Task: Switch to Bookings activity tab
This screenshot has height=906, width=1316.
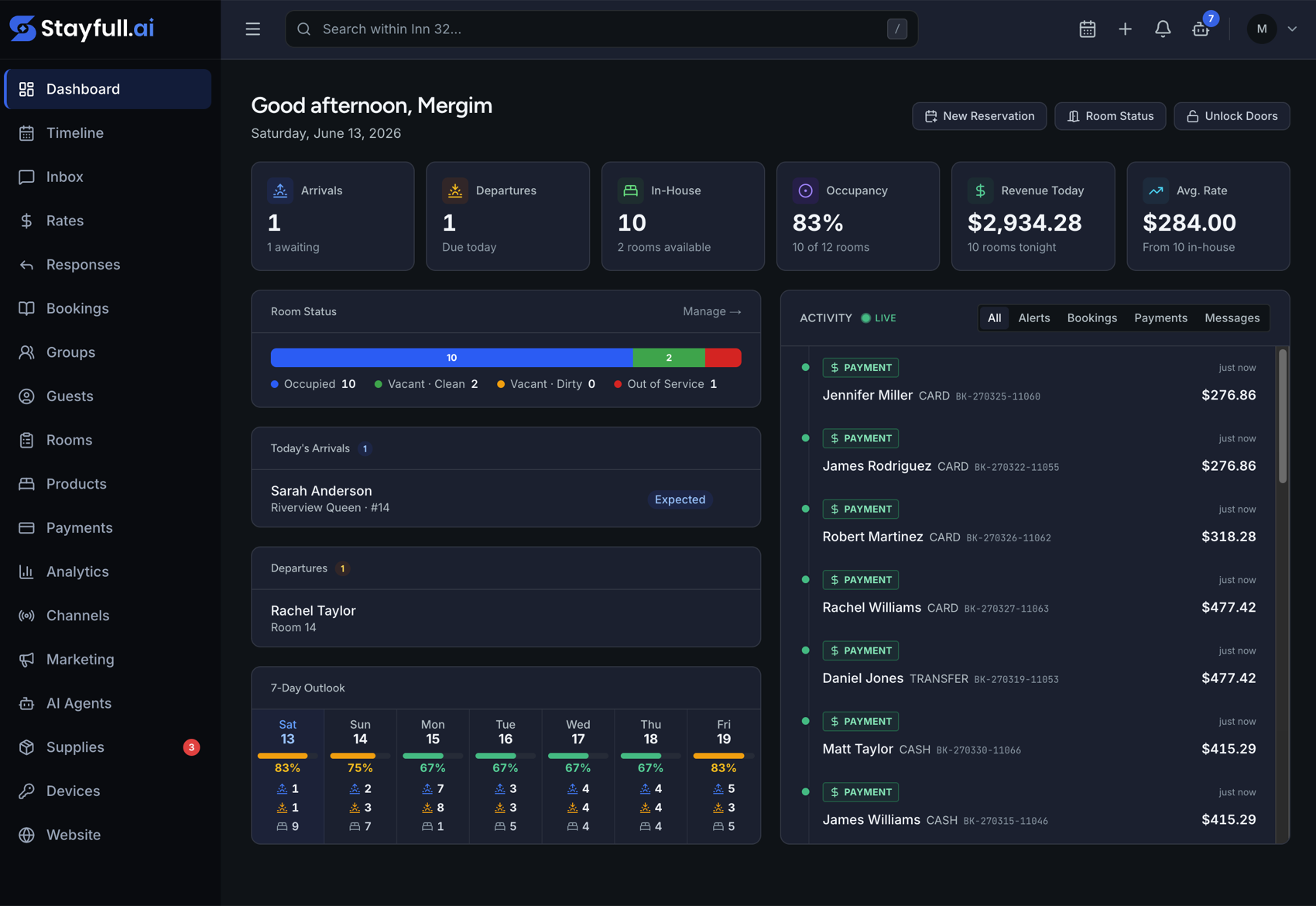Action: (1092, 318)
